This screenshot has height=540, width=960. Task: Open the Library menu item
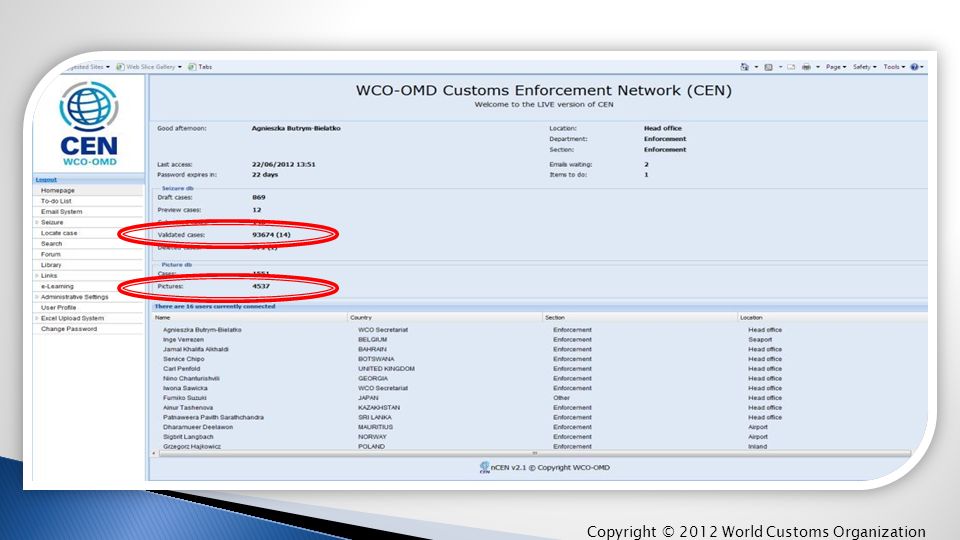click(51, 265)
